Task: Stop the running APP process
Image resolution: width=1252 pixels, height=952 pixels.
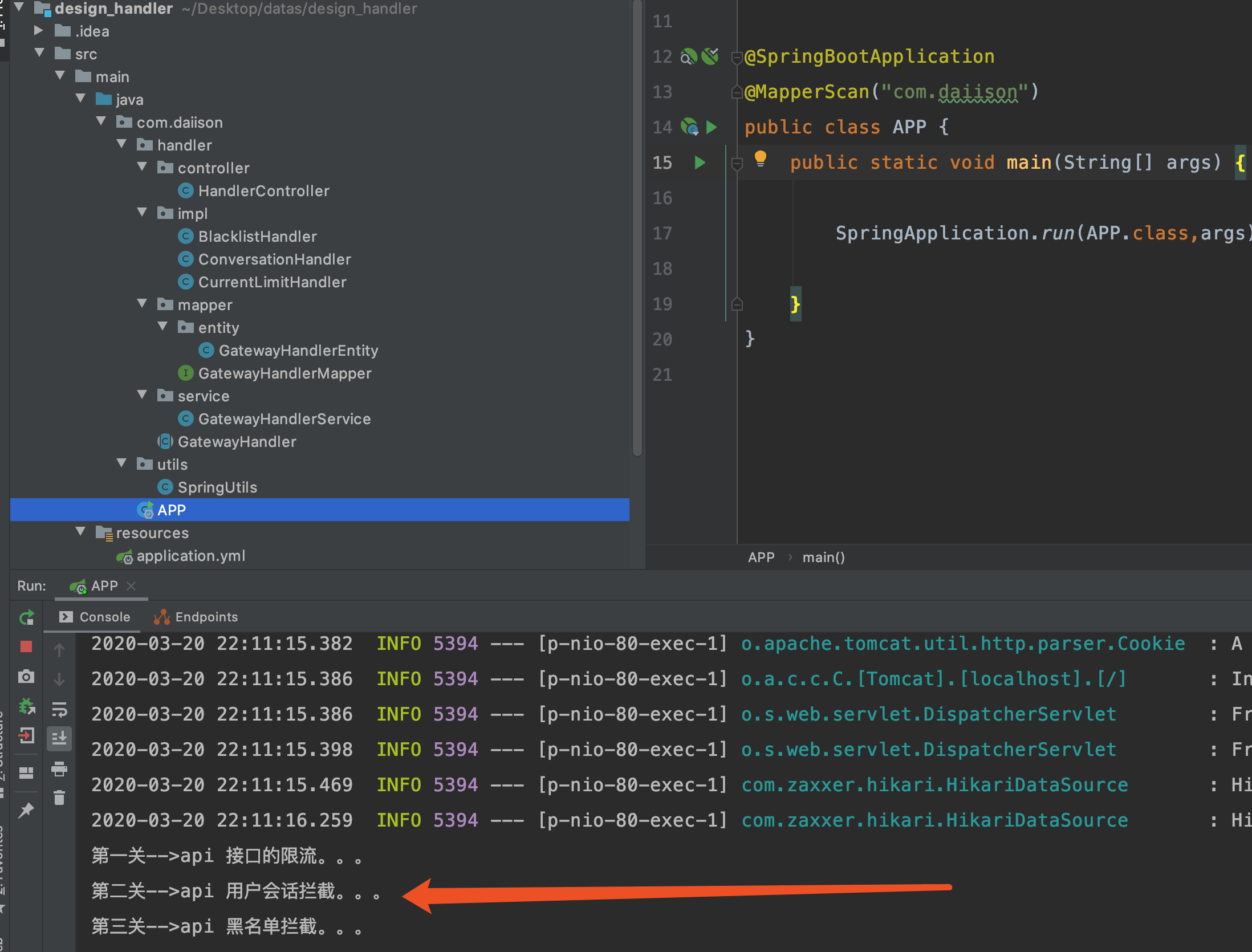Action: tap(26, 646)
